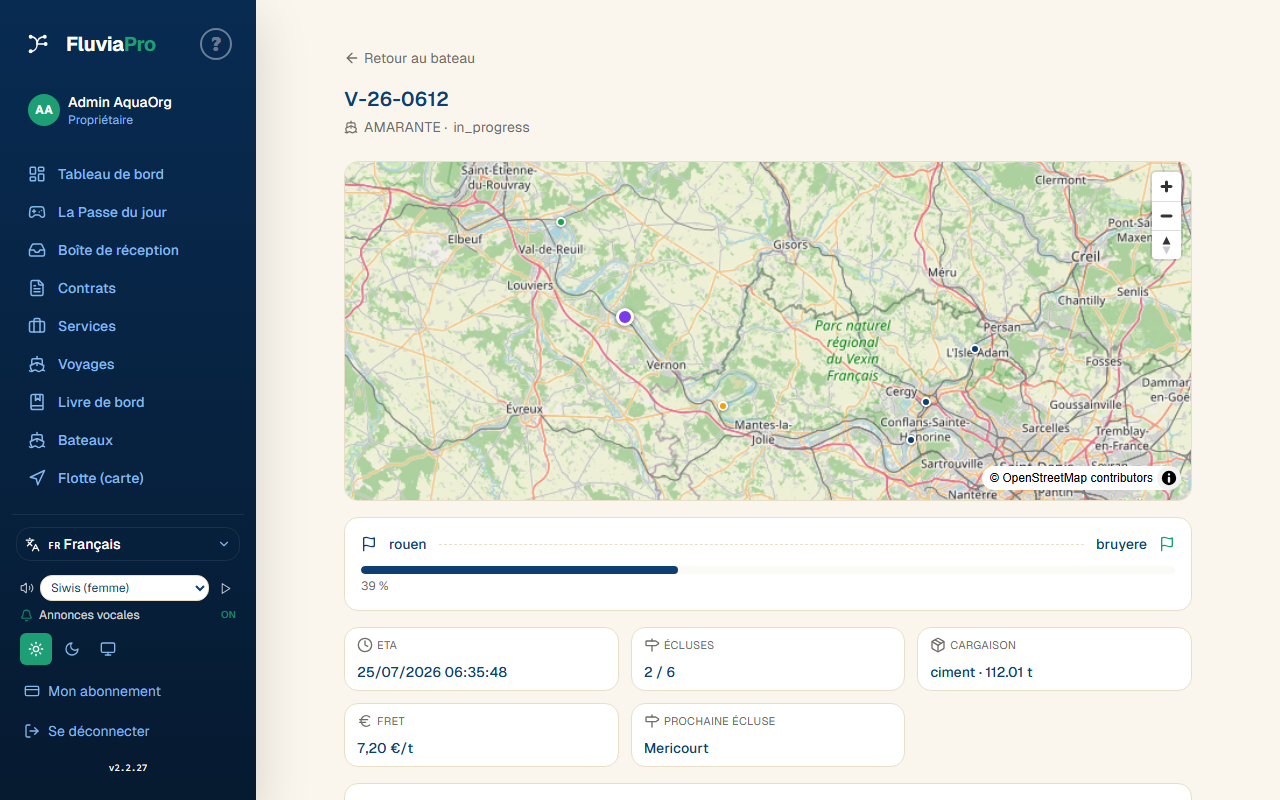The height and width of the screenshot is (800, 1280).
Task: Select system theme monitor button
Action: pyautogui.click(x=108, y=649)
